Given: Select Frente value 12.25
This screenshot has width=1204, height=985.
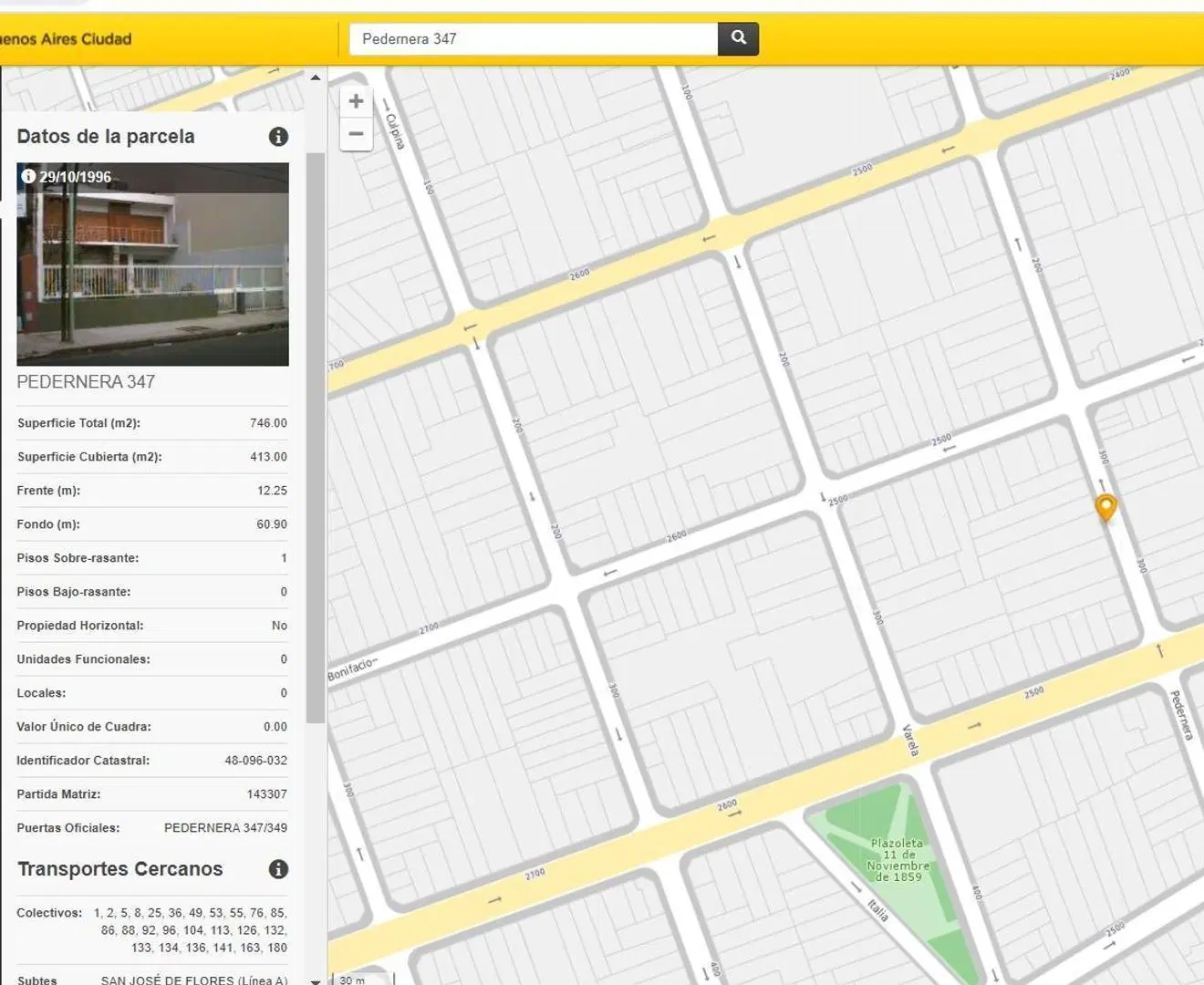Looking at the screenshot, I should (272, 491).
